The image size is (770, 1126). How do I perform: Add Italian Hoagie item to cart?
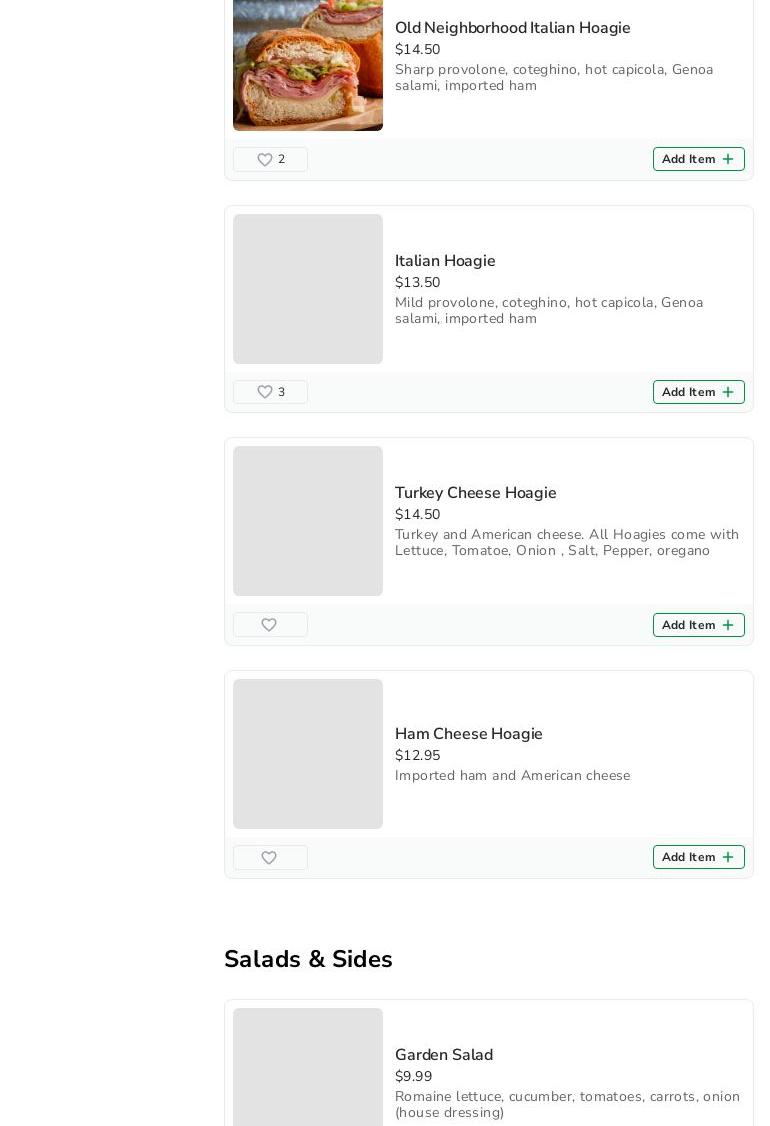coord(698,392)
